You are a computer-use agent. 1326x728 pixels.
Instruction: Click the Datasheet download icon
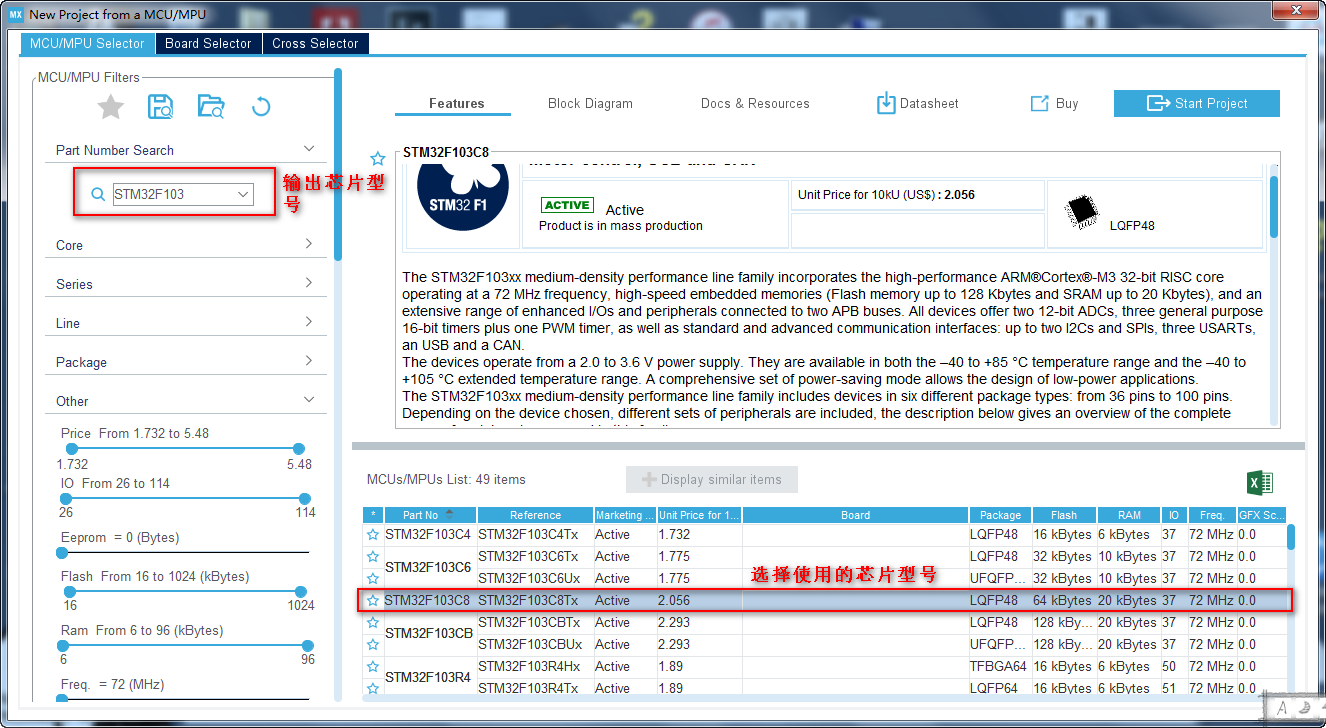886,103
